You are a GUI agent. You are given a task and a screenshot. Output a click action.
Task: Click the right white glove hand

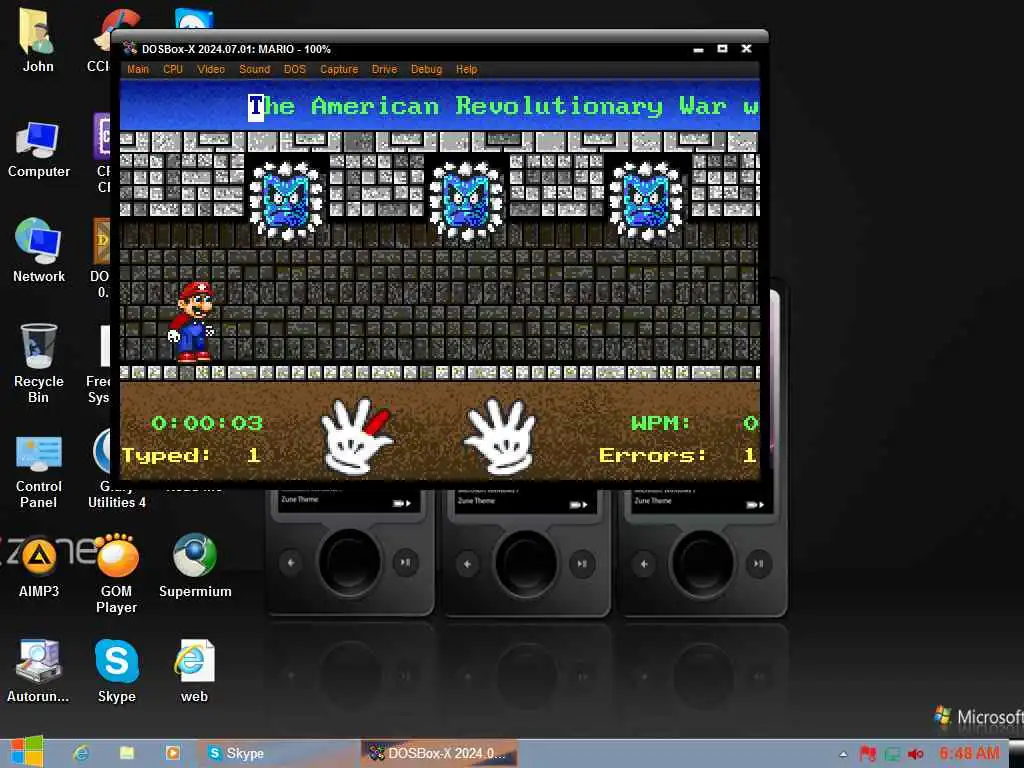[501, 436]
